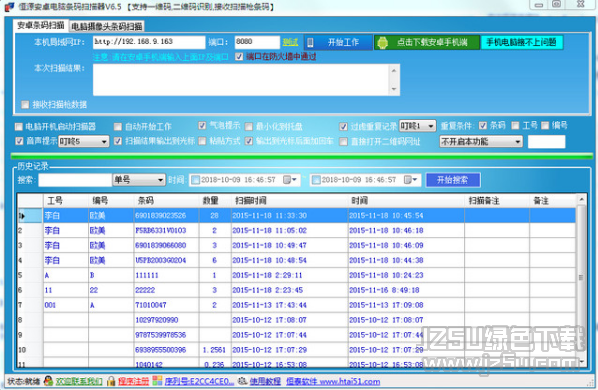The width and height of the screenshot is (598, 390).
Task: Click the history 搜索 input field
Action: pos(75,180)
